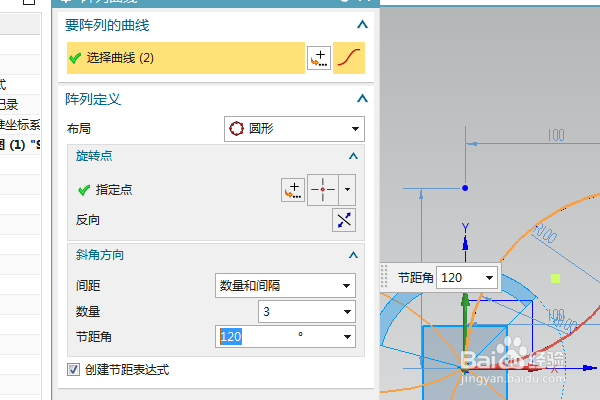Click the red curve selection icon
Image resolution: width=600 pixels, height=400 pixels.
click(x=349, y=58)
